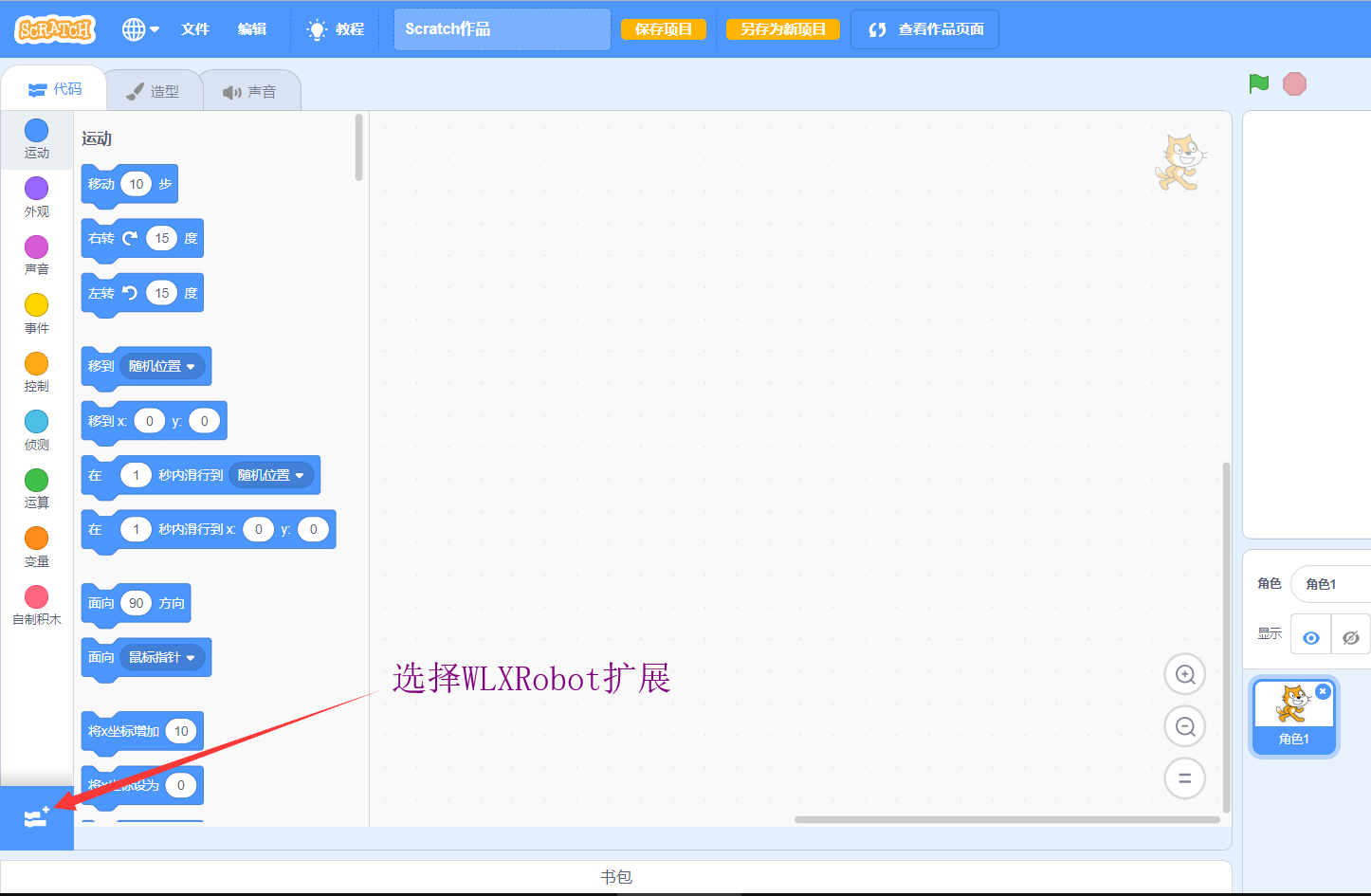Select the 事件 block category

pyautogui.click(x=37, y=314)
